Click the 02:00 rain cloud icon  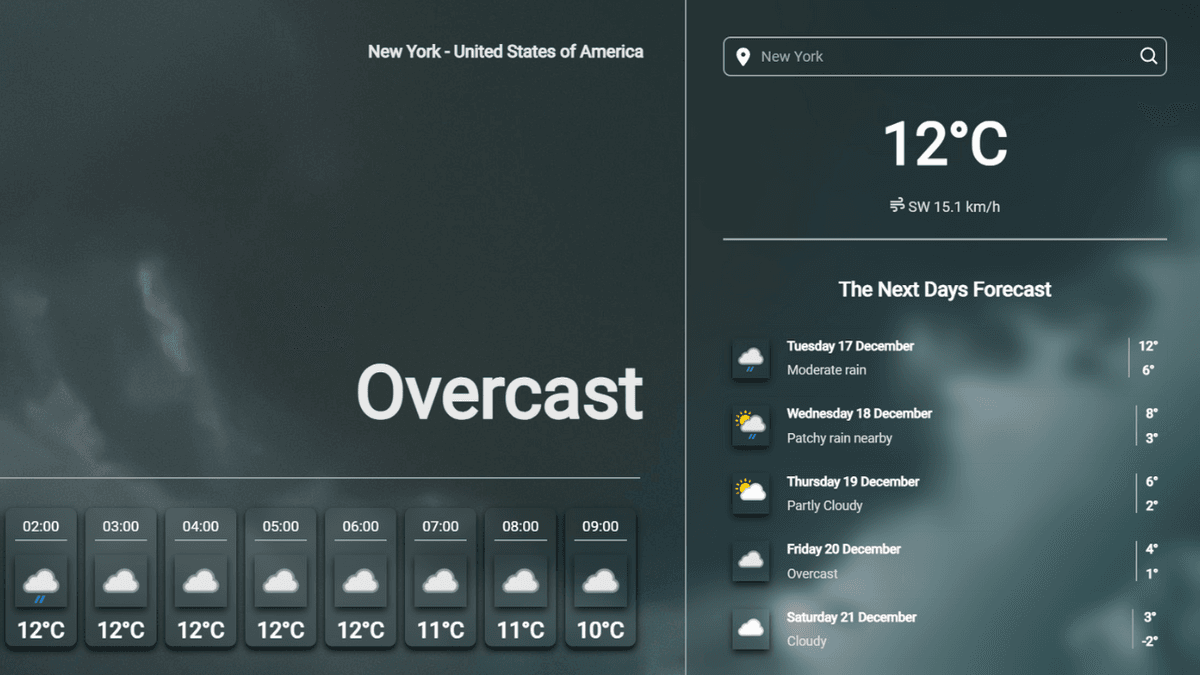[41, 582]
